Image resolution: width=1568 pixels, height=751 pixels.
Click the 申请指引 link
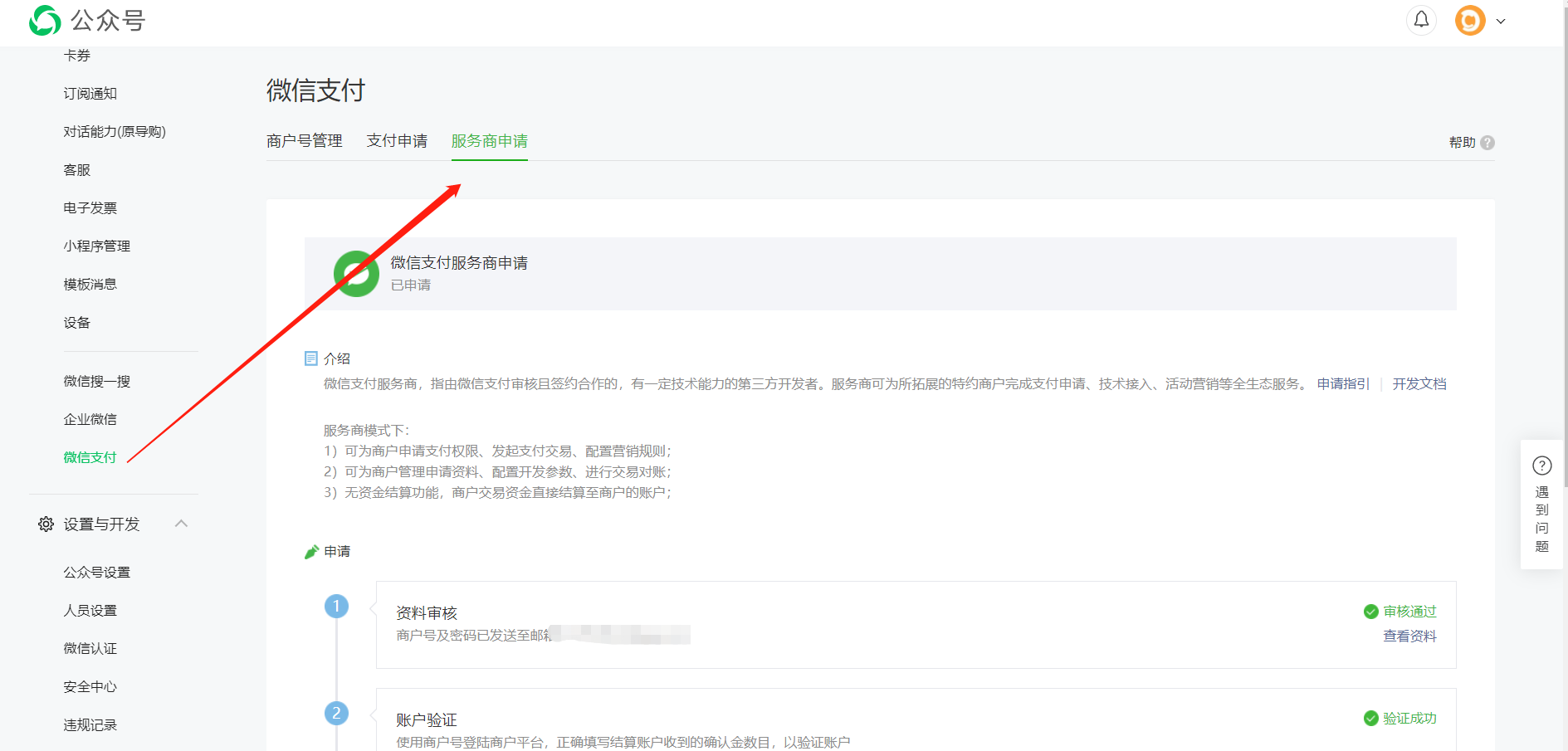click(1343, 384)
